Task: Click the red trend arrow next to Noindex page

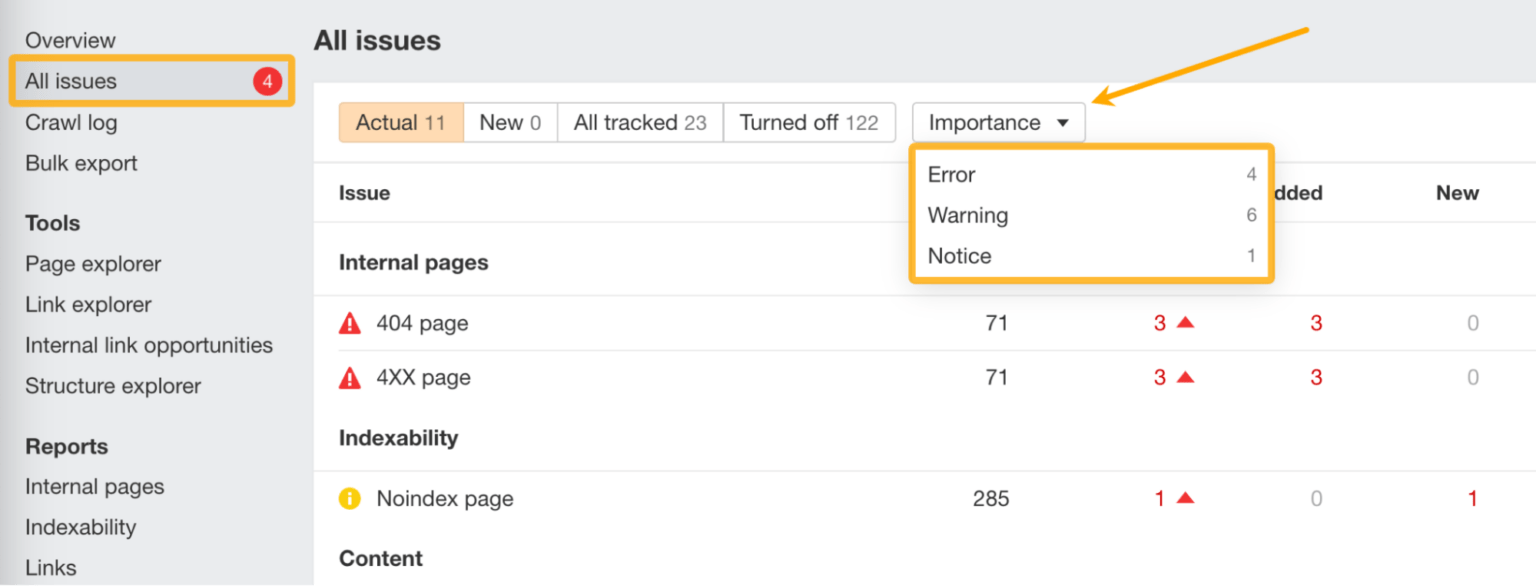Action: [1184, 497]
